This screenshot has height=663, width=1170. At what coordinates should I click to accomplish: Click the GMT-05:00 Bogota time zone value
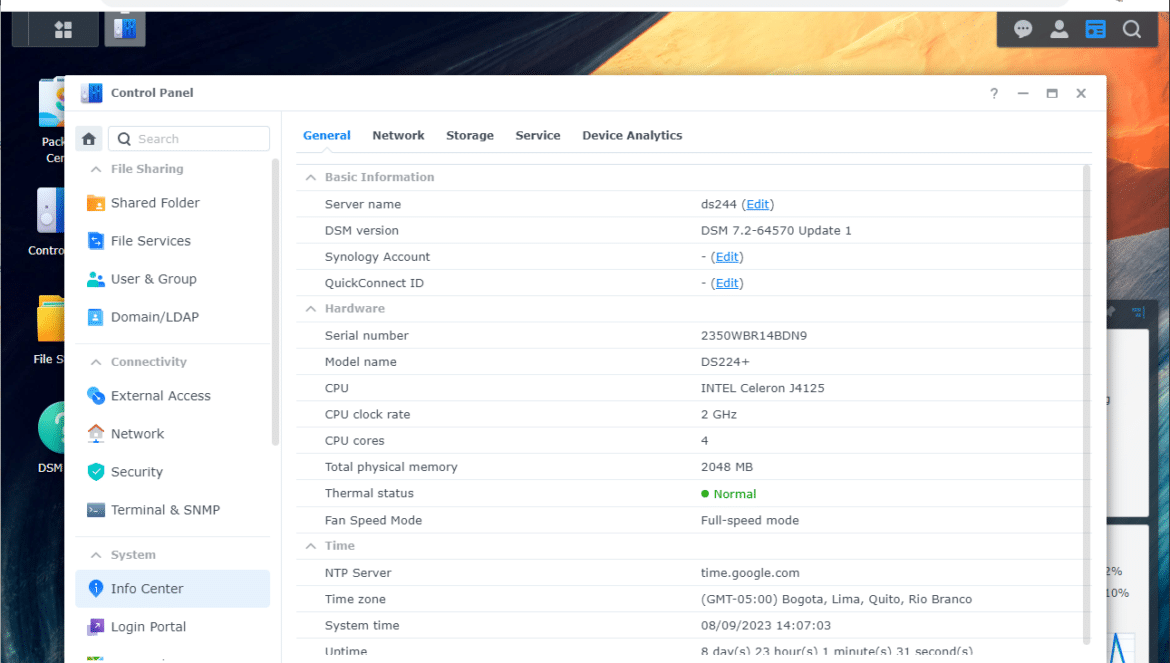click(836, 599)
